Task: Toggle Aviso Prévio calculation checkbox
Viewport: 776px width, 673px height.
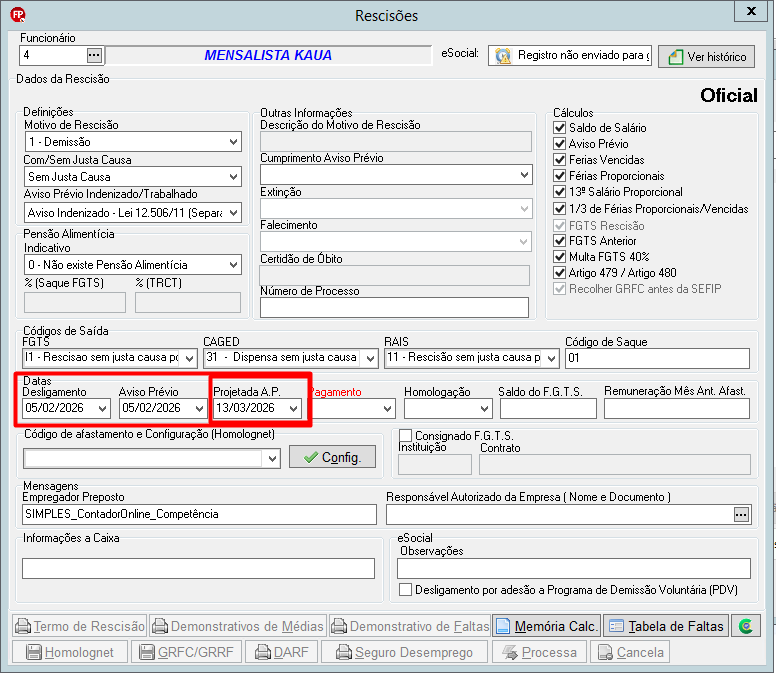Action: coord(560,144)
